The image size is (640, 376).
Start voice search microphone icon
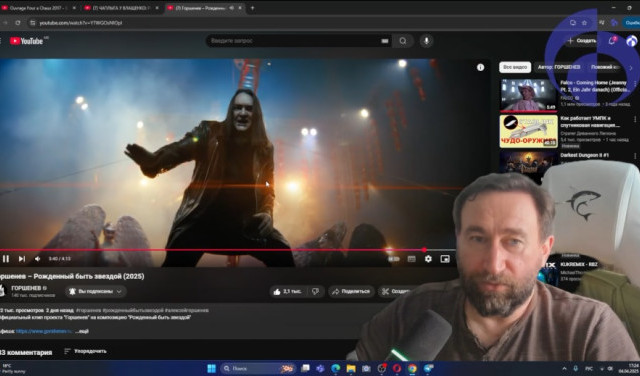[x=426, y=41]
